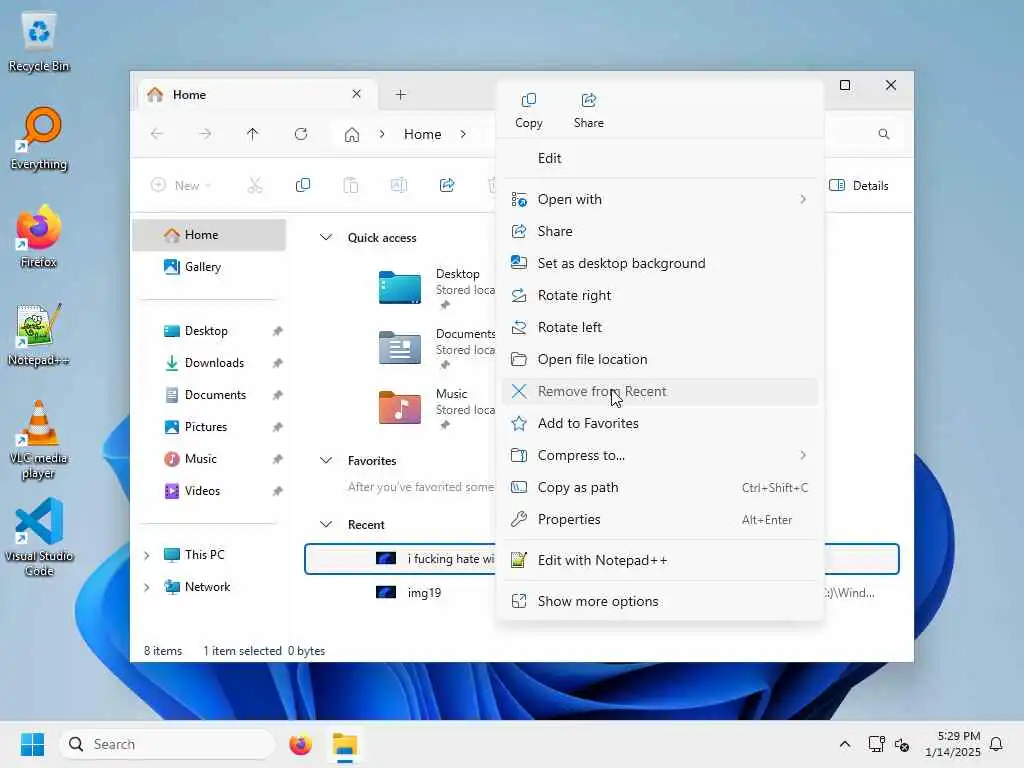1024x768 pixels.
Task: Click the up directory arrow
Action: 253,134
